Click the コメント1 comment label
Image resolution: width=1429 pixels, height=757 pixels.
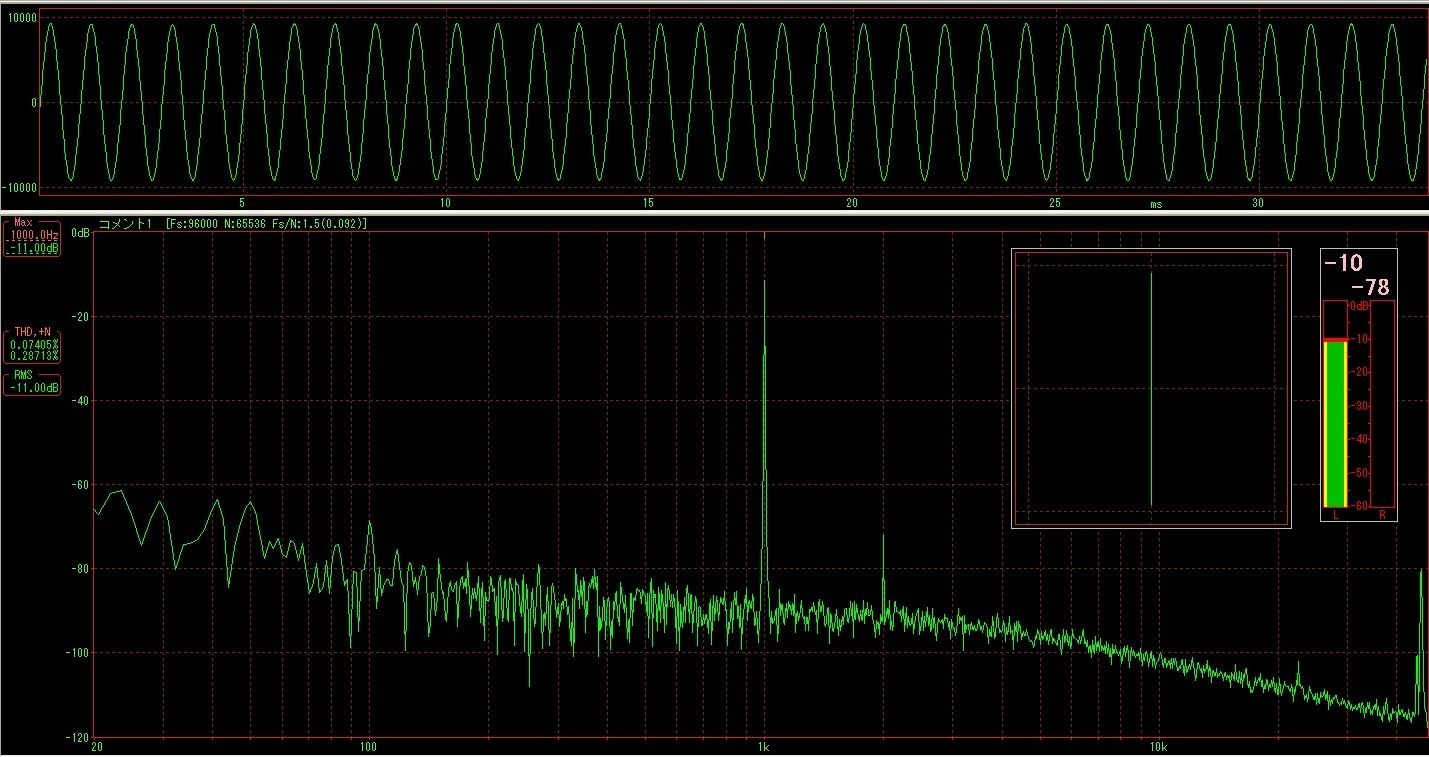point(124,223)
